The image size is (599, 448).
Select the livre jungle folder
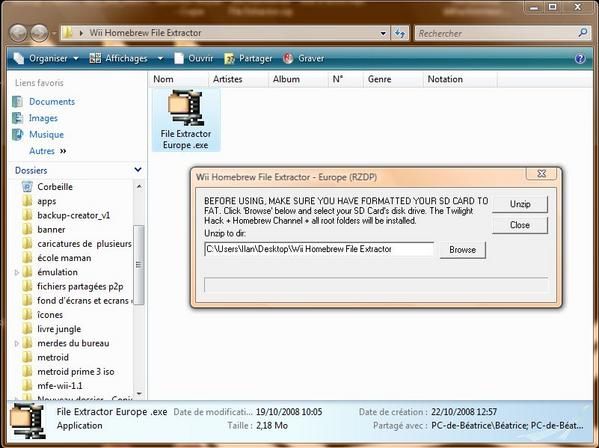coord(59,329)
